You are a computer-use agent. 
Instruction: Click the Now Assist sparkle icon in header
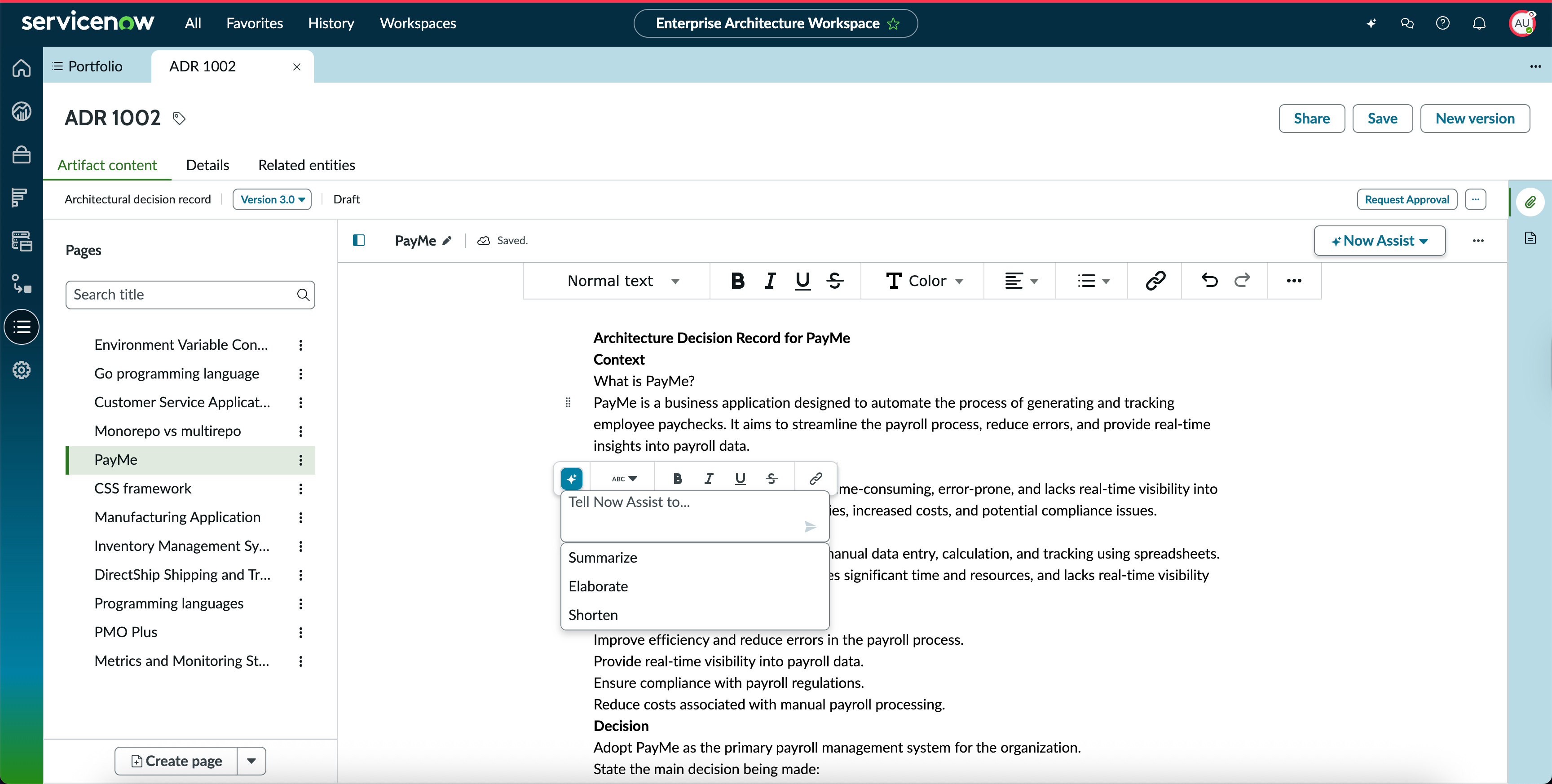[x=1371, y=23]
